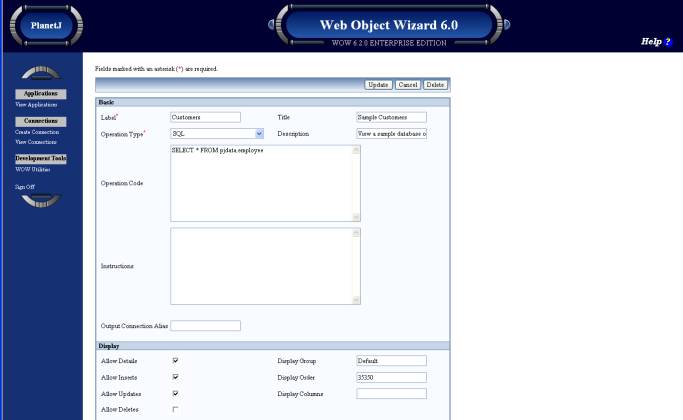
Task: Click the Operation Code scrollbar down arrow
Action: point(356,217)
